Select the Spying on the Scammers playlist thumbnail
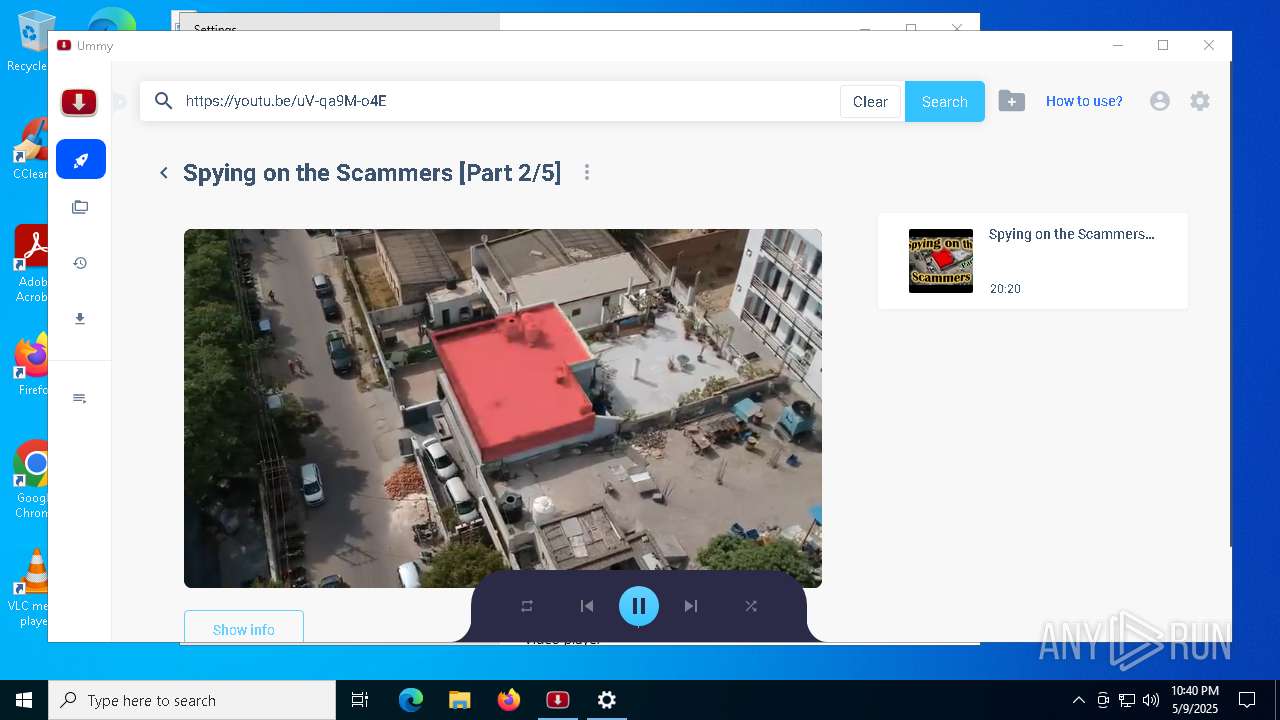 pos(941,261)
